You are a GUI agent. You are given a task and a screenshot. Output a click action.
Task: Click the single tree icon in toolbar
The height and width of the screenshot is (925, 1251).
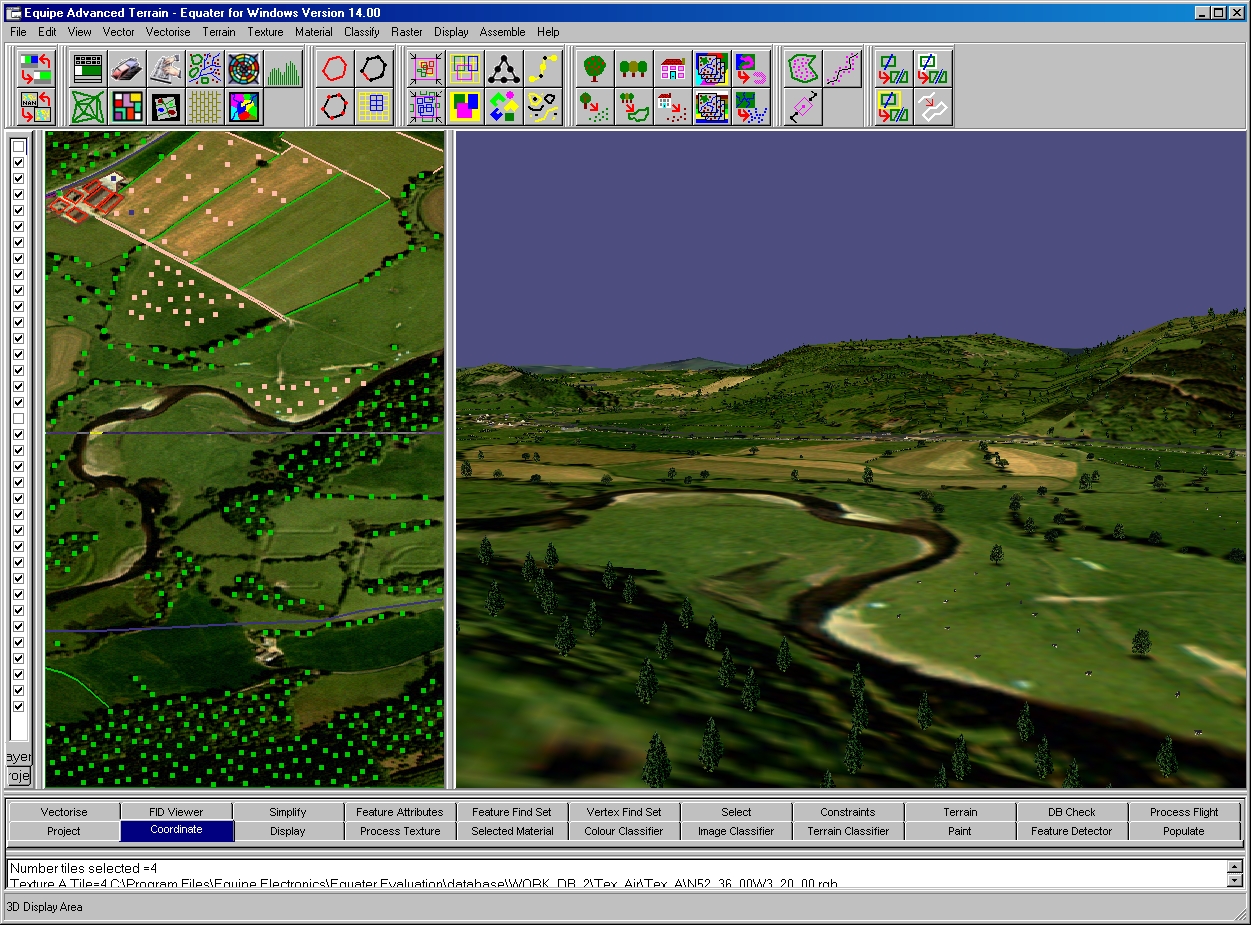point(594,69)
